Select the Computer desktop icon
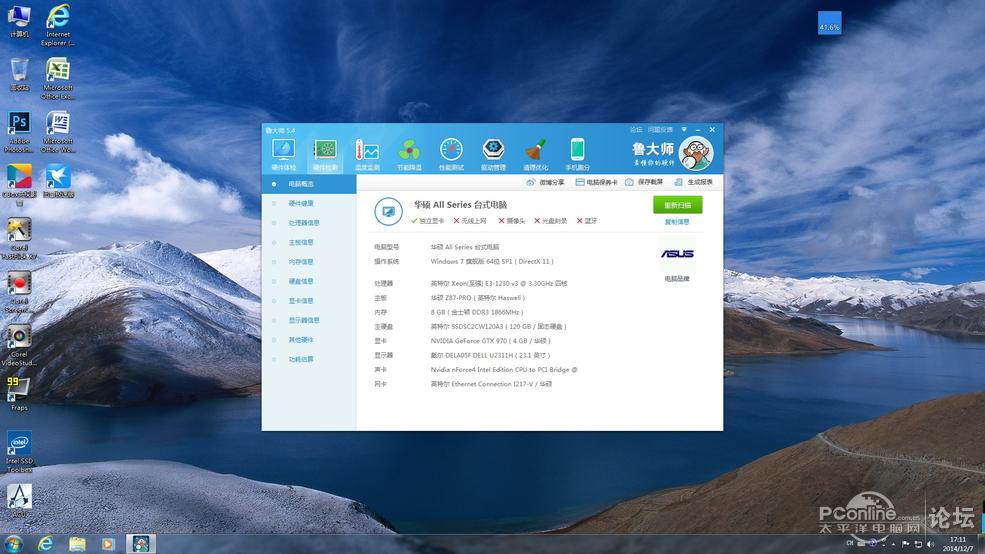The image size is (985, 554). pyautogui.click(x=19, y=21)
